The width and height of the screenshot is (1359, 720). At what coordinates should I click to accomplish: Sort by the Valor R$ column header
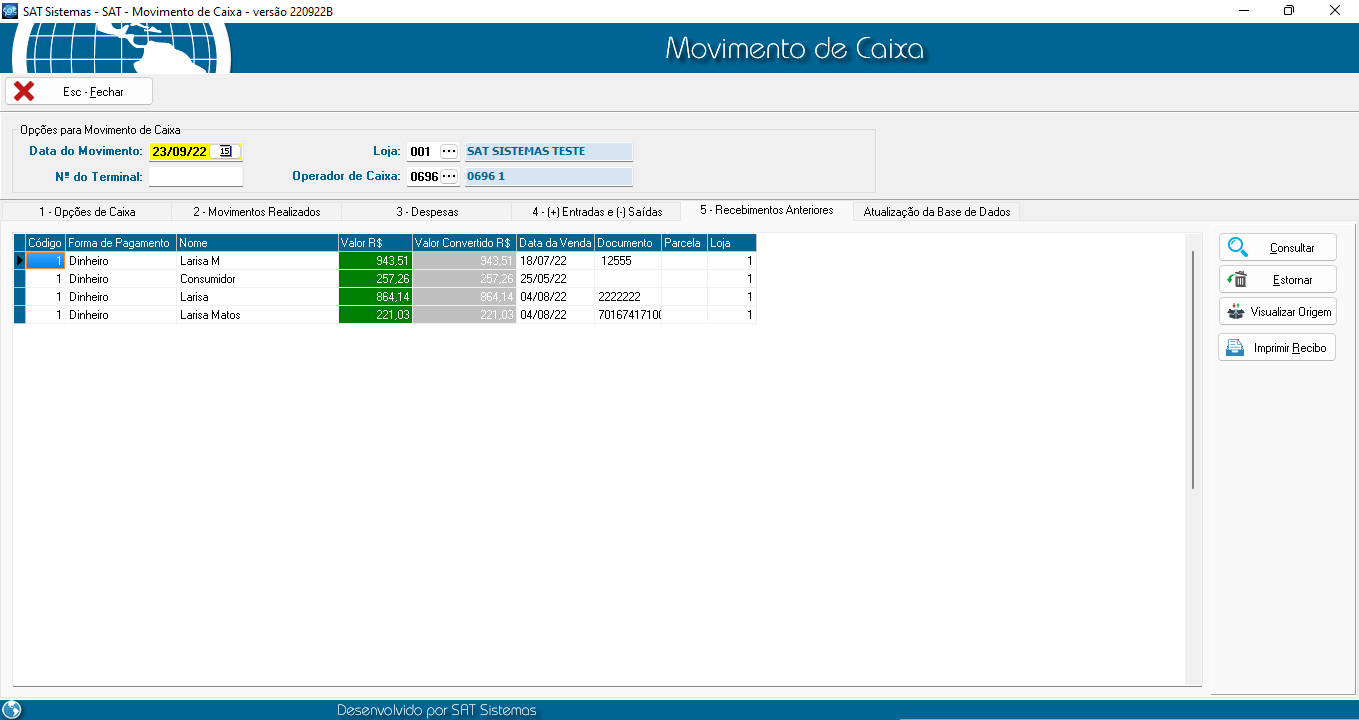tap(375, 243)
